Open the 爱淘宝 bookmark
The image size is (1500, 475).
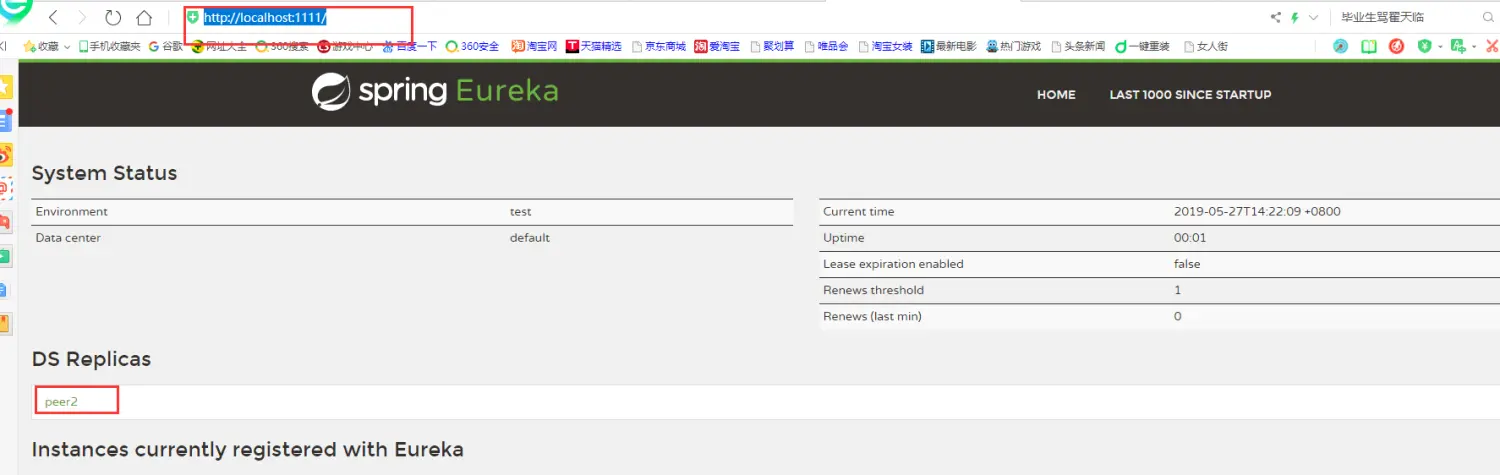717,46
